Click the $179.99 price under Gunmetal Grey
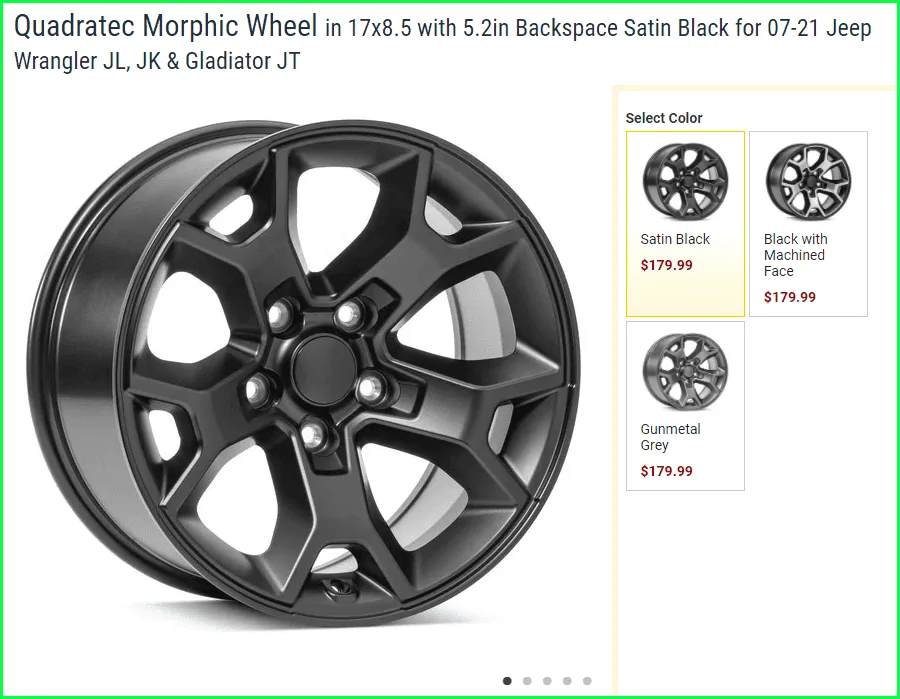The image size is (900, 699). click(666, 471)
